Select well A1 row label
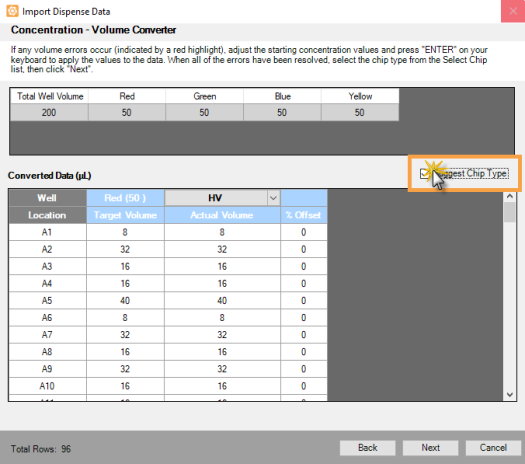Image resolution: width=525 pixels, height=464 pixels. (47, 232)
